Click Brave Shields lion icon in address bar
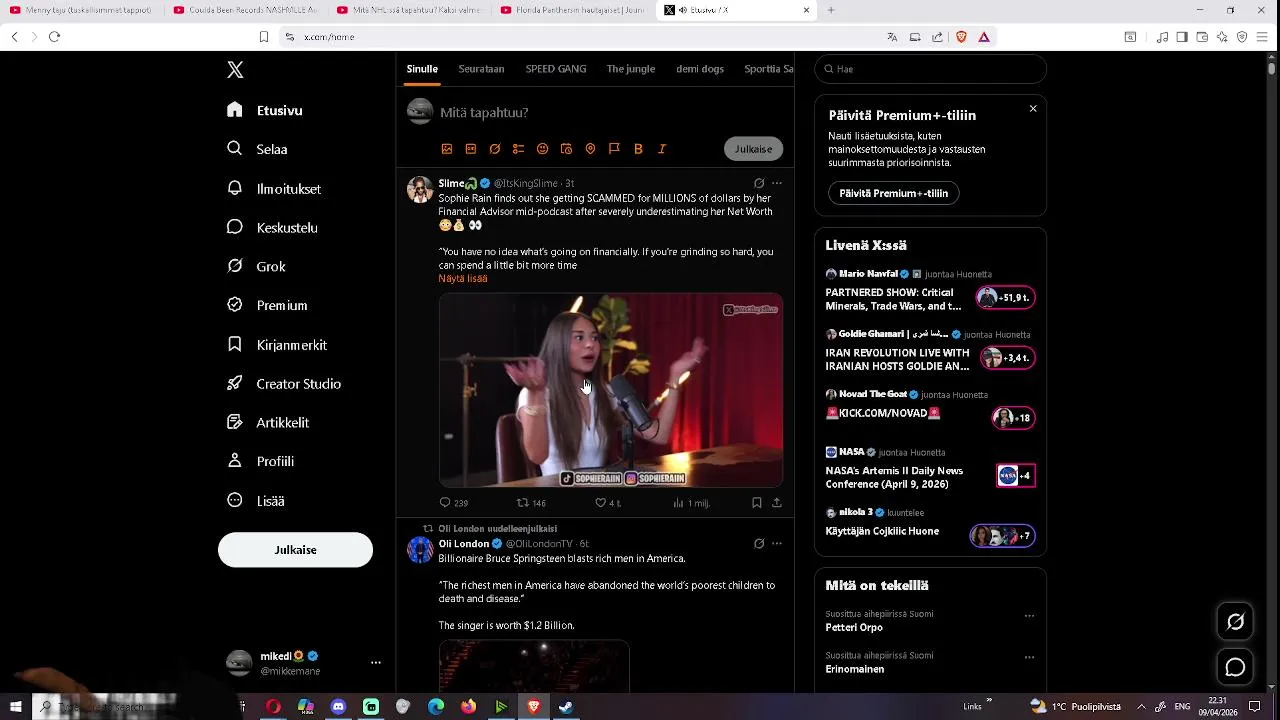Viewport: 1280px width, 720px height. click(962, 37)
